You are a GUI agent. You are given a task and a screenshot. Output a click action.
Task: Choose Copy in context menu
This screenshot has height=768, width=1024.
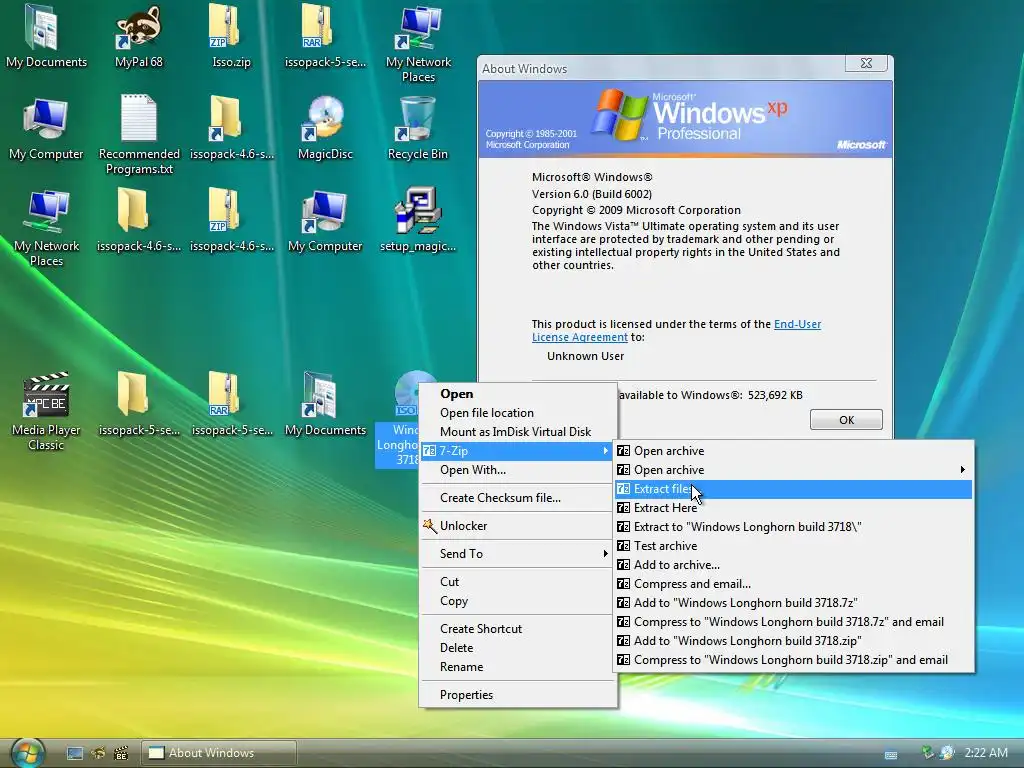click(517, 601)
